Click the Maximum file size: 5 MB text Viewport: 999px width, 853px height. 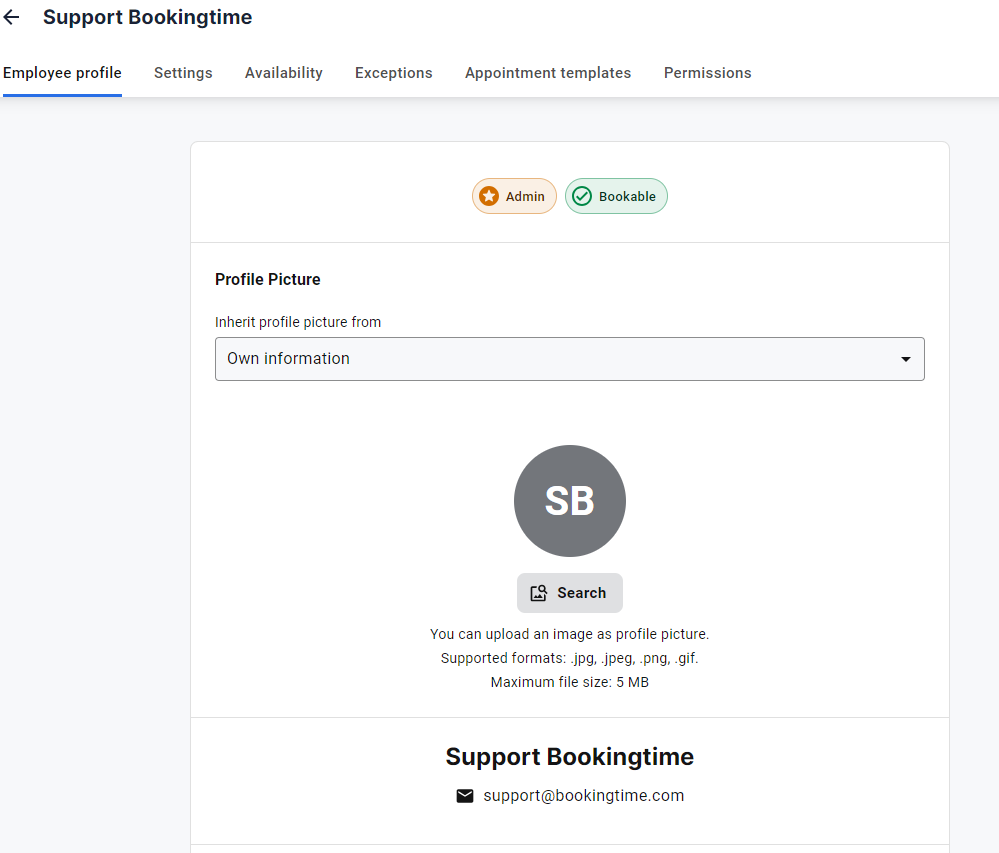(570, 682)
